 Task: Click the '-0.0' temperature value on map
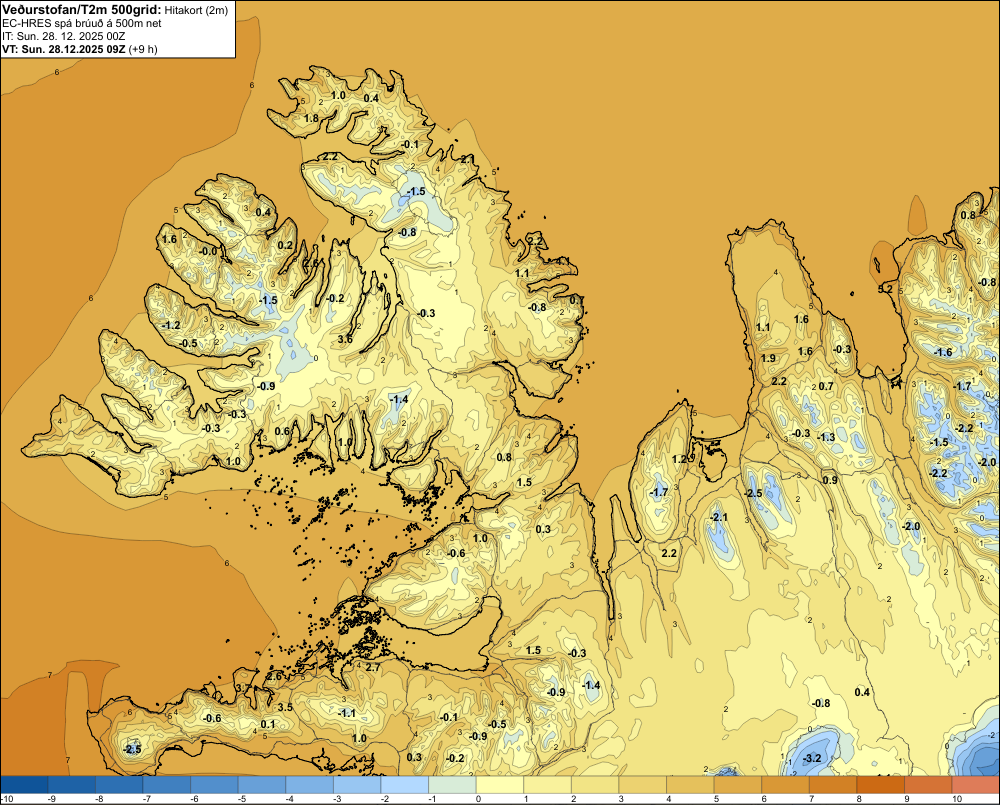pos(209,251)
